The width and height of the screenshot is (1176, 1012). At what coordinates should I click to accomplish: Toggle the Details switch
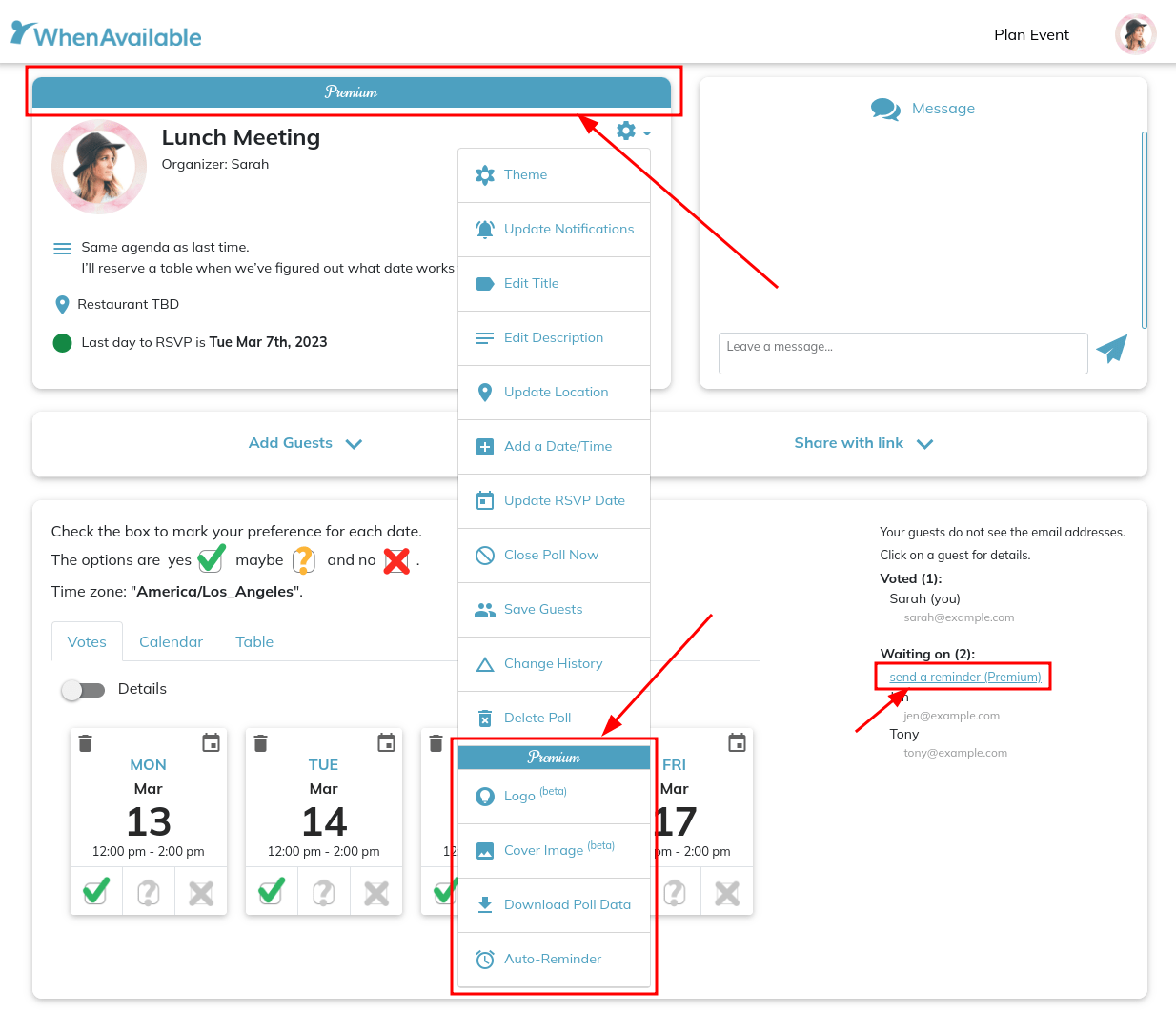tap(83, 690)
